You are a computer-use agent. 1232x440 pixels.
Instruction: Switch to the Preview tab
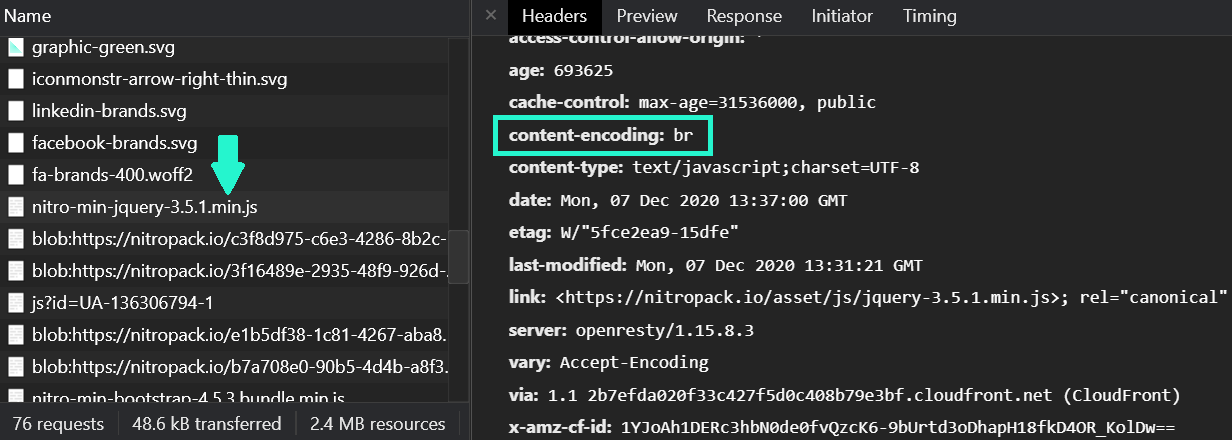pos(646,16)
